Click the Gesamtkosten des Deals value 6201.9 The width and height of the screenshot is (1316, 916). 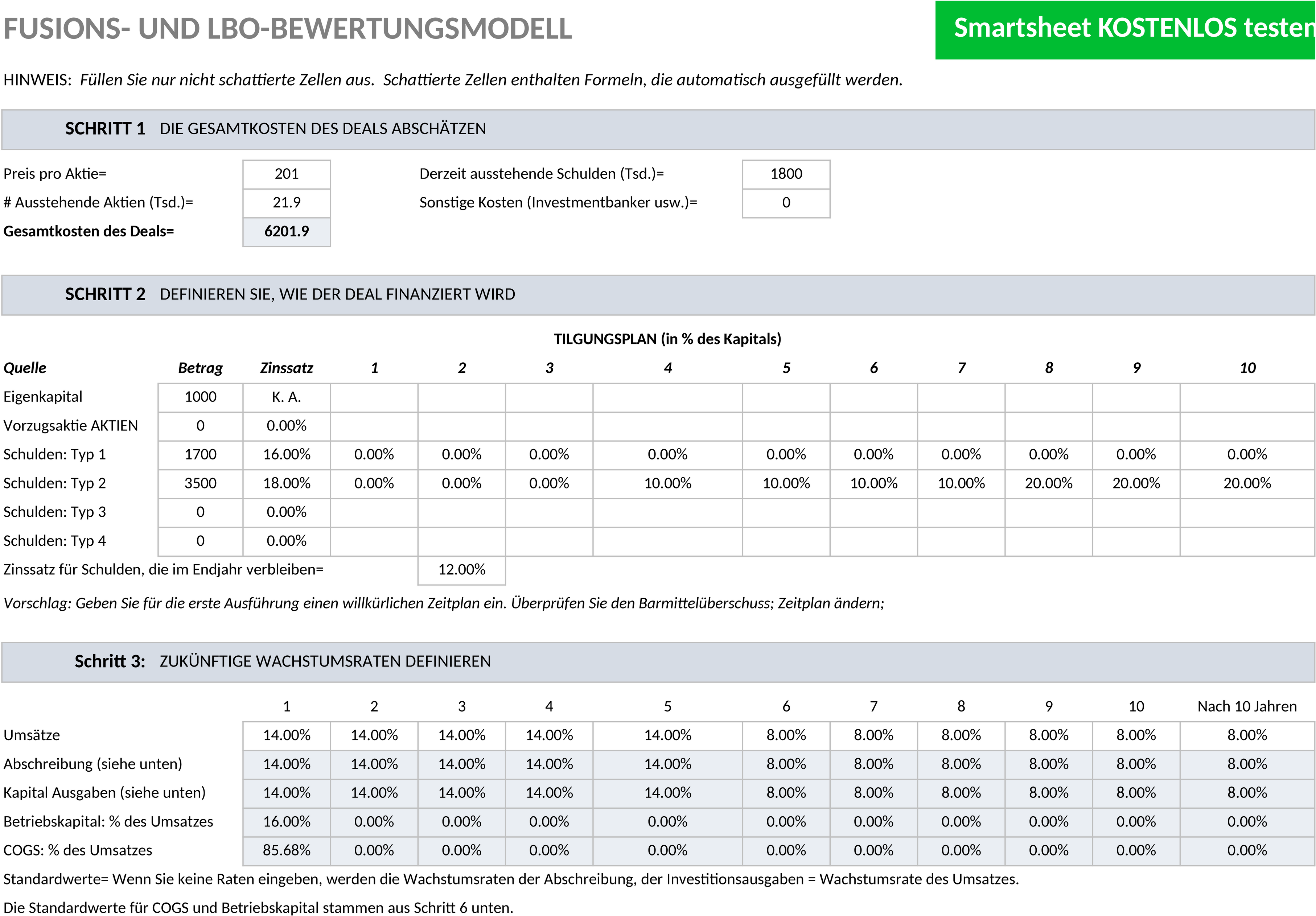tap(287, 232)
